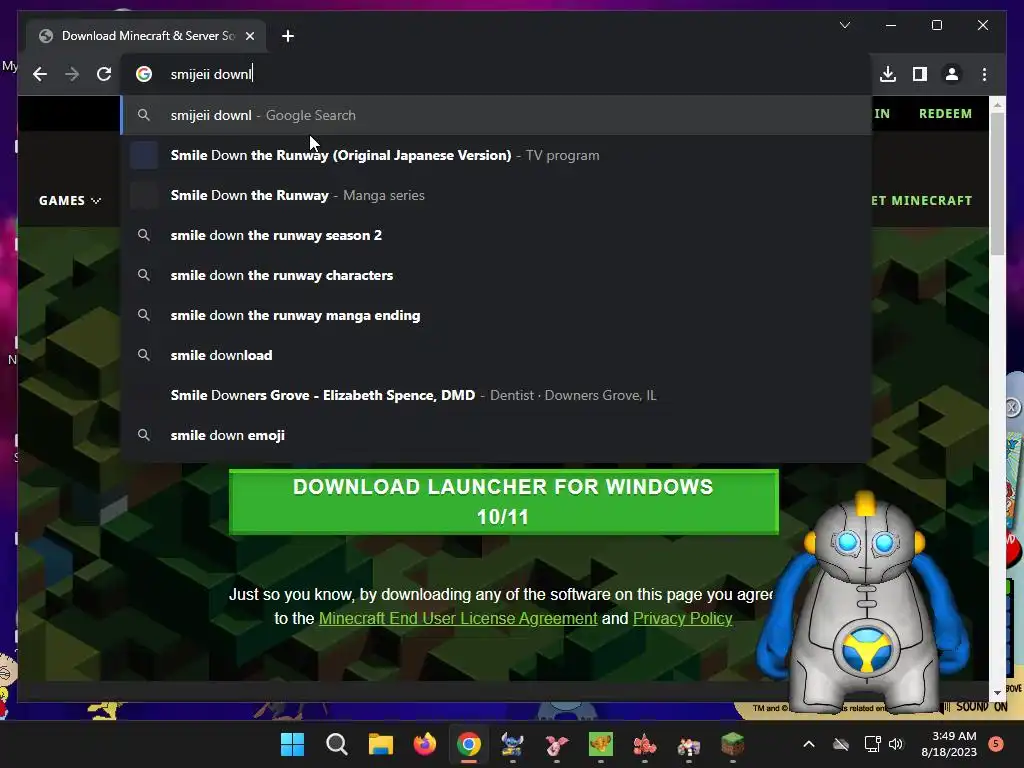Open the Privacy Policy link
The image size is (1024, 768).
point(682,618)
